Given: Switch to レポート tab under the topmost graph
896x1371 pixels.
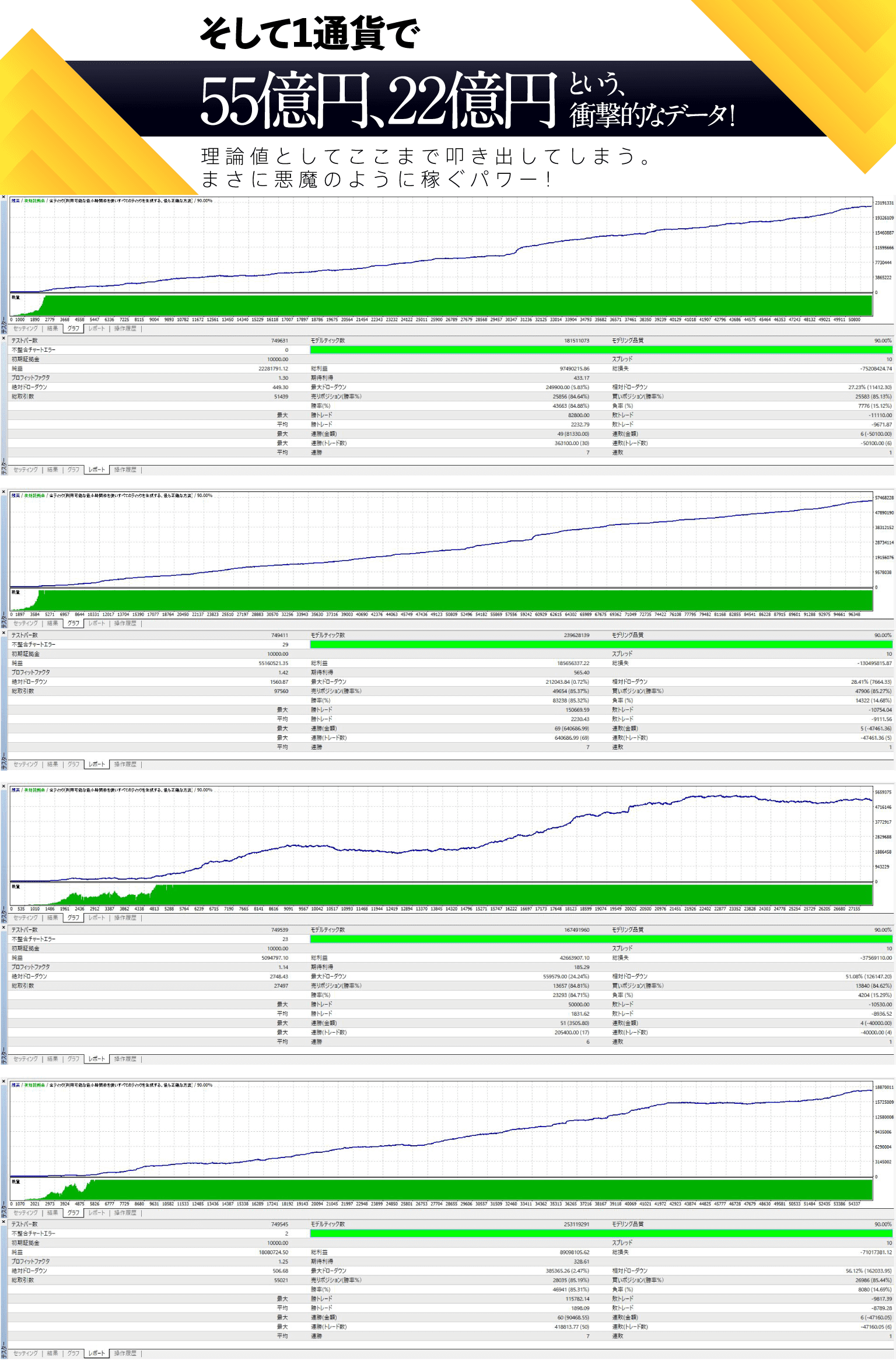Looking at the screenshot, I should pyautogui.click(x=96, y=328).
